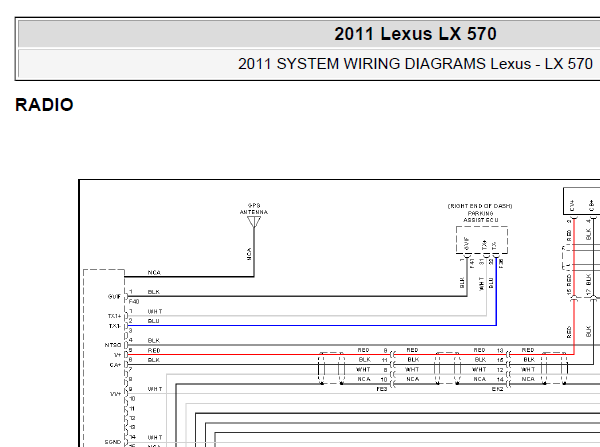600x447 pixels.
Task: Click pin number 10 at FE3 connector
Action: pos(384,379)
